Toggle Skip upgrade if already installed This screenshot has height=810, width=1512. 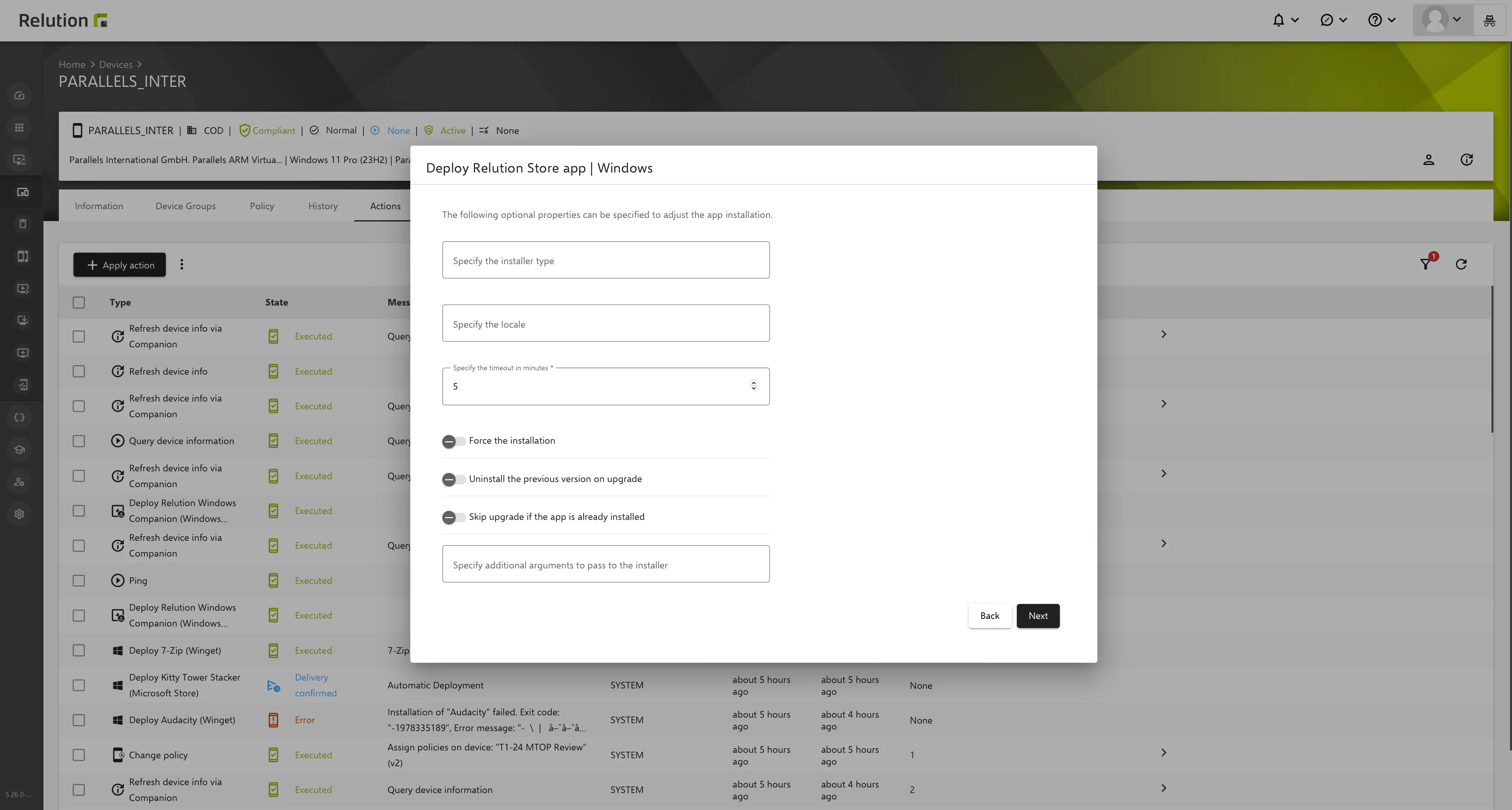click(453, 517)
